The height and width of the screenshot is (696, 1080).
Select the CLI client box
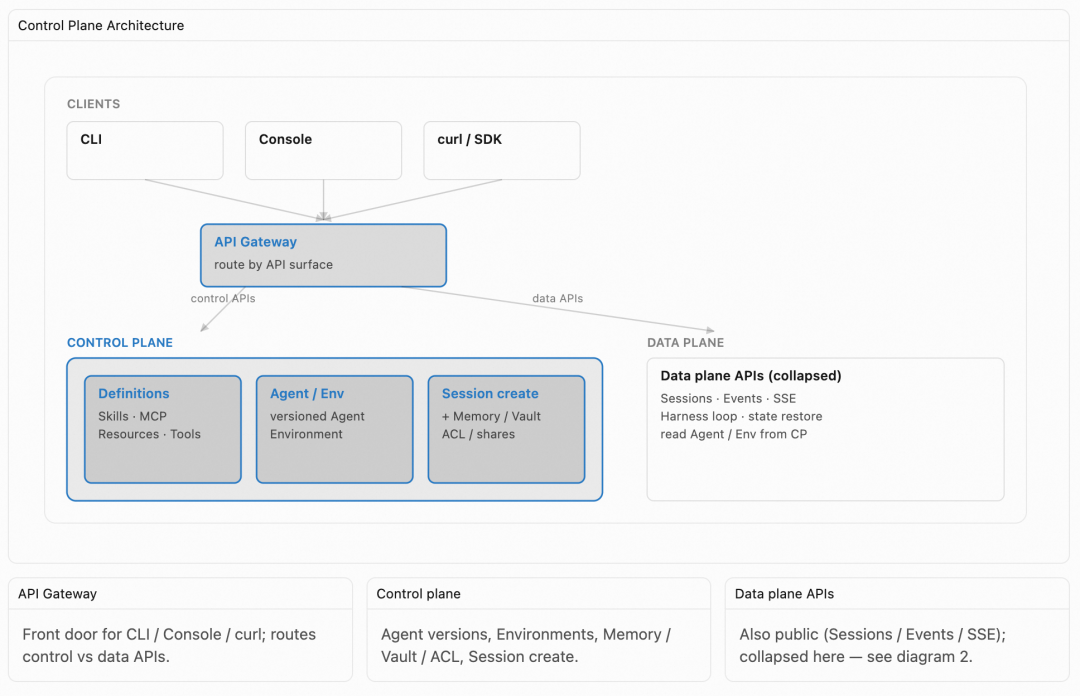(145, 150)
